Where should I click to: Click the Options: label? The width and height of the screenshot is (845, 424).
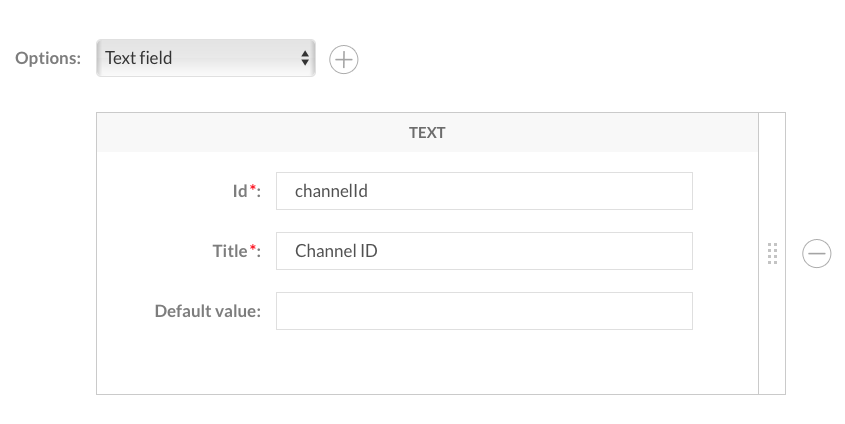coord(48,58)
